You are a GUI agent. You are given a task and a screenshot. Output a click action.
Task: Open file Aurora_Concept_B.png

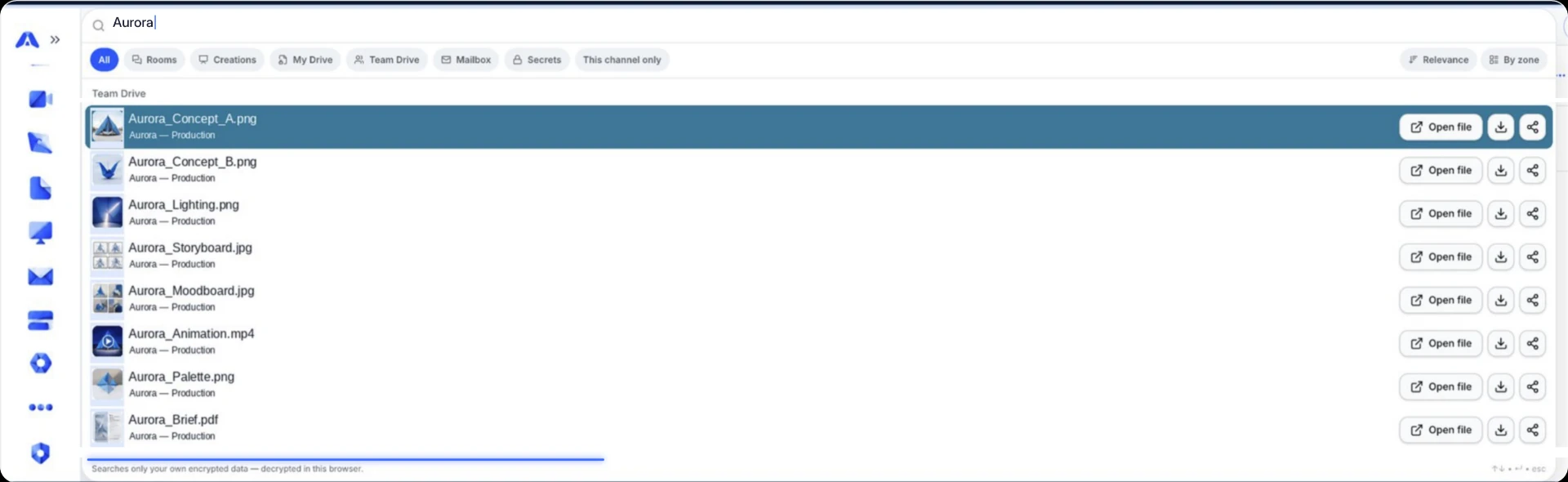click(x=1441, y=170)
